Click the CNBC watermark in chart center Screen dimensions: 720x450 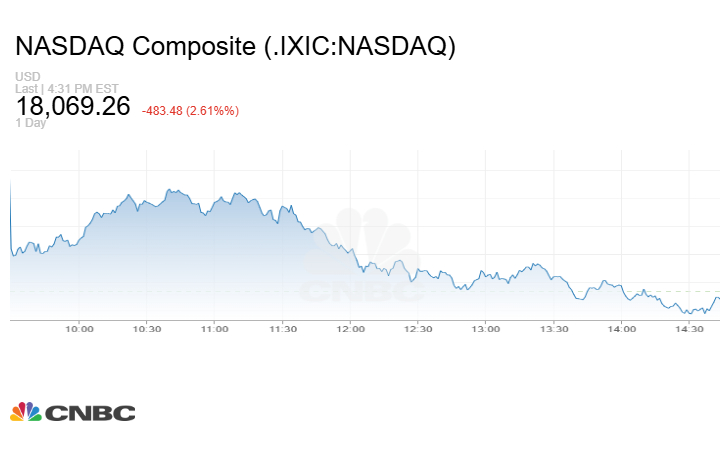364,260
